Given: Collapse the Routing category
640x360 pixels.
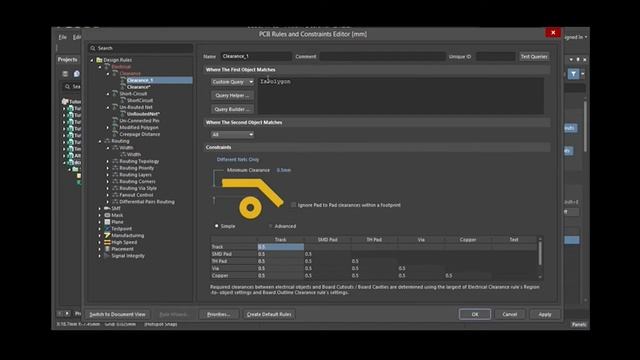Looking at the screenshot, I should tap(100, 141).
